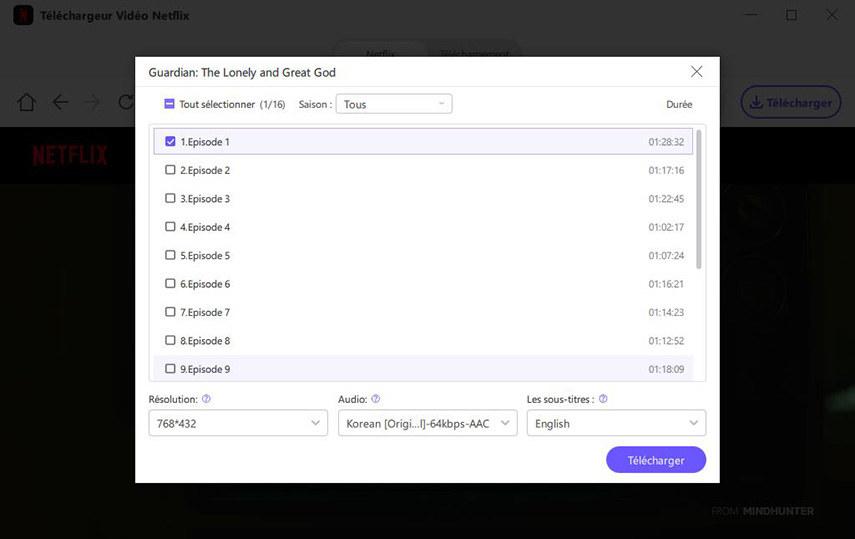Screen dimensions: 855x539
Task: Select the 8.Episode 8 label
Action: click(x=205, y=340)
